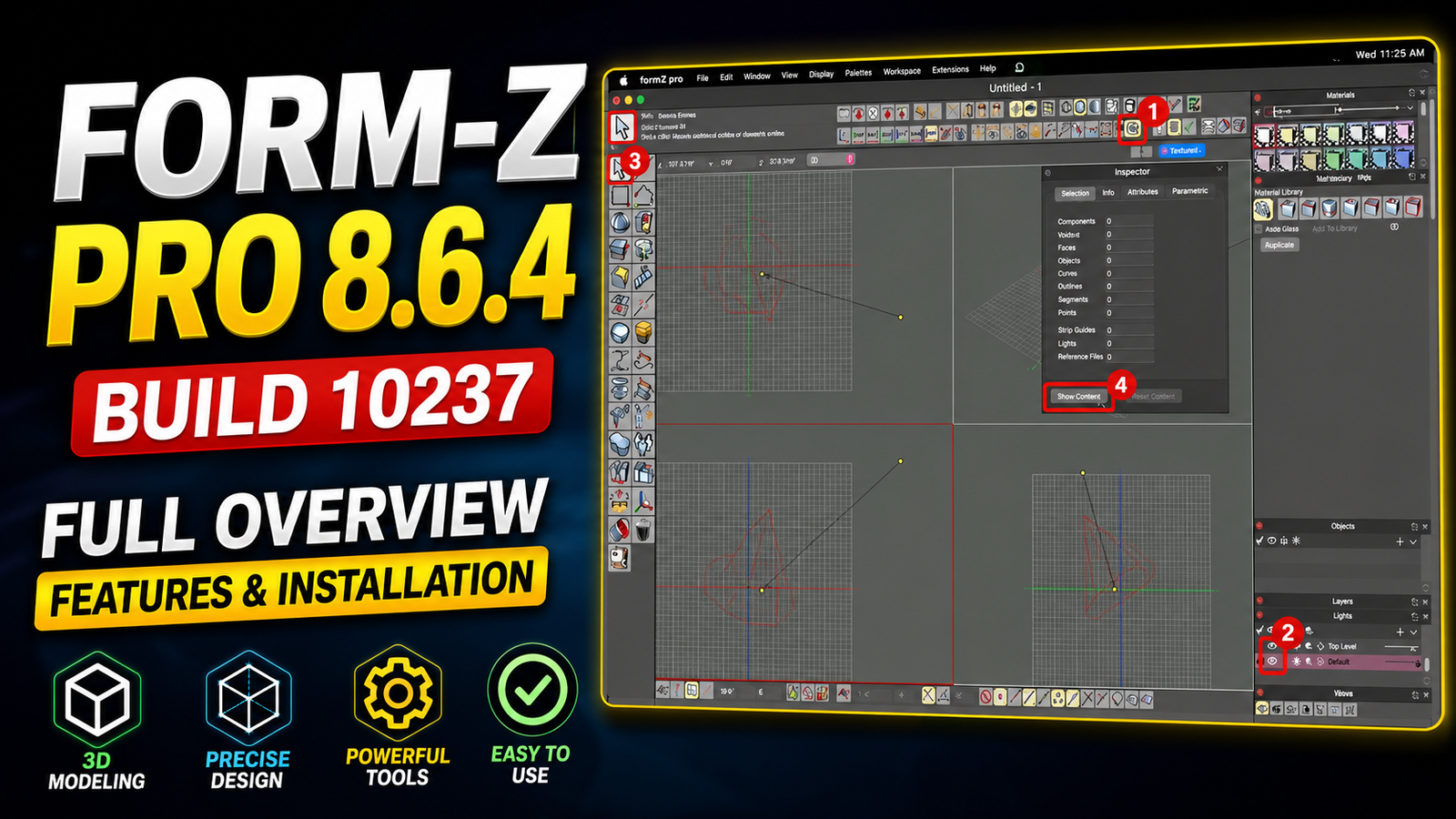The width and height of the screenshot is (1456, 819).
Task: Click the first view icon in the Views palette
Action: [x=1262, y=709]
